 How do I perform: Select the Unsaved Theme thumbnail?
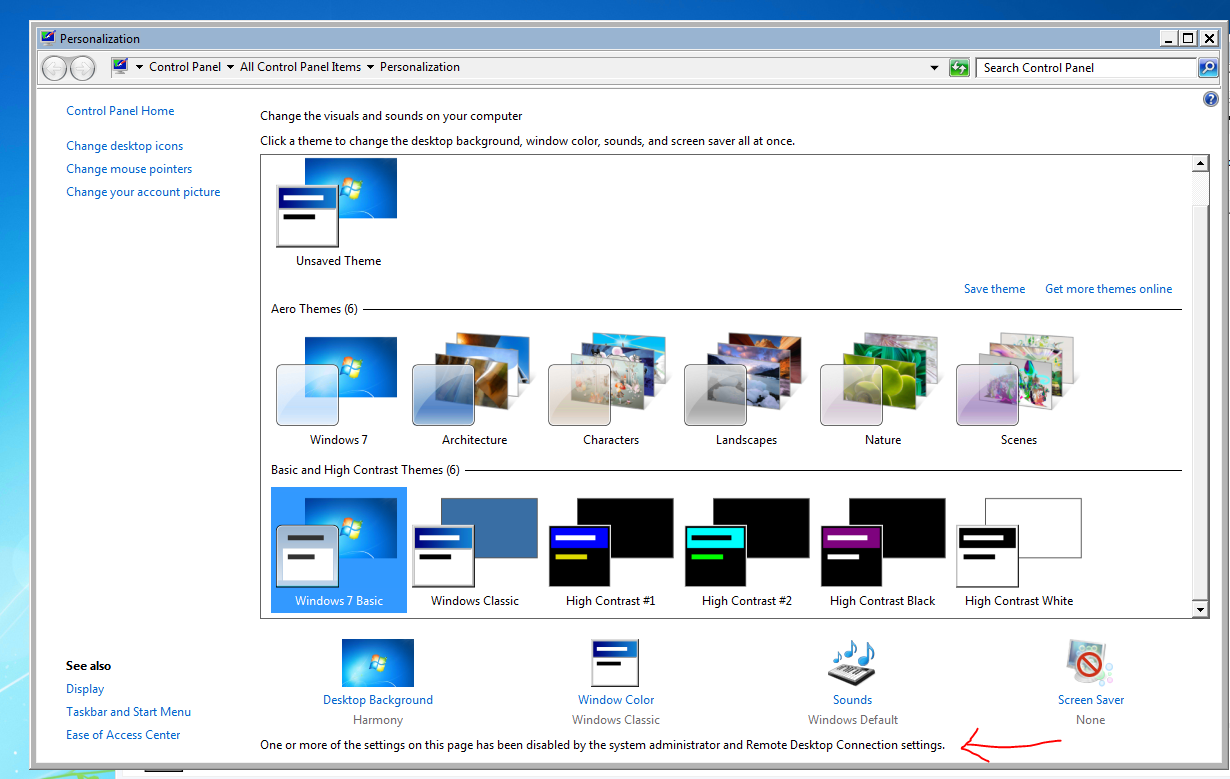(338, 212)
